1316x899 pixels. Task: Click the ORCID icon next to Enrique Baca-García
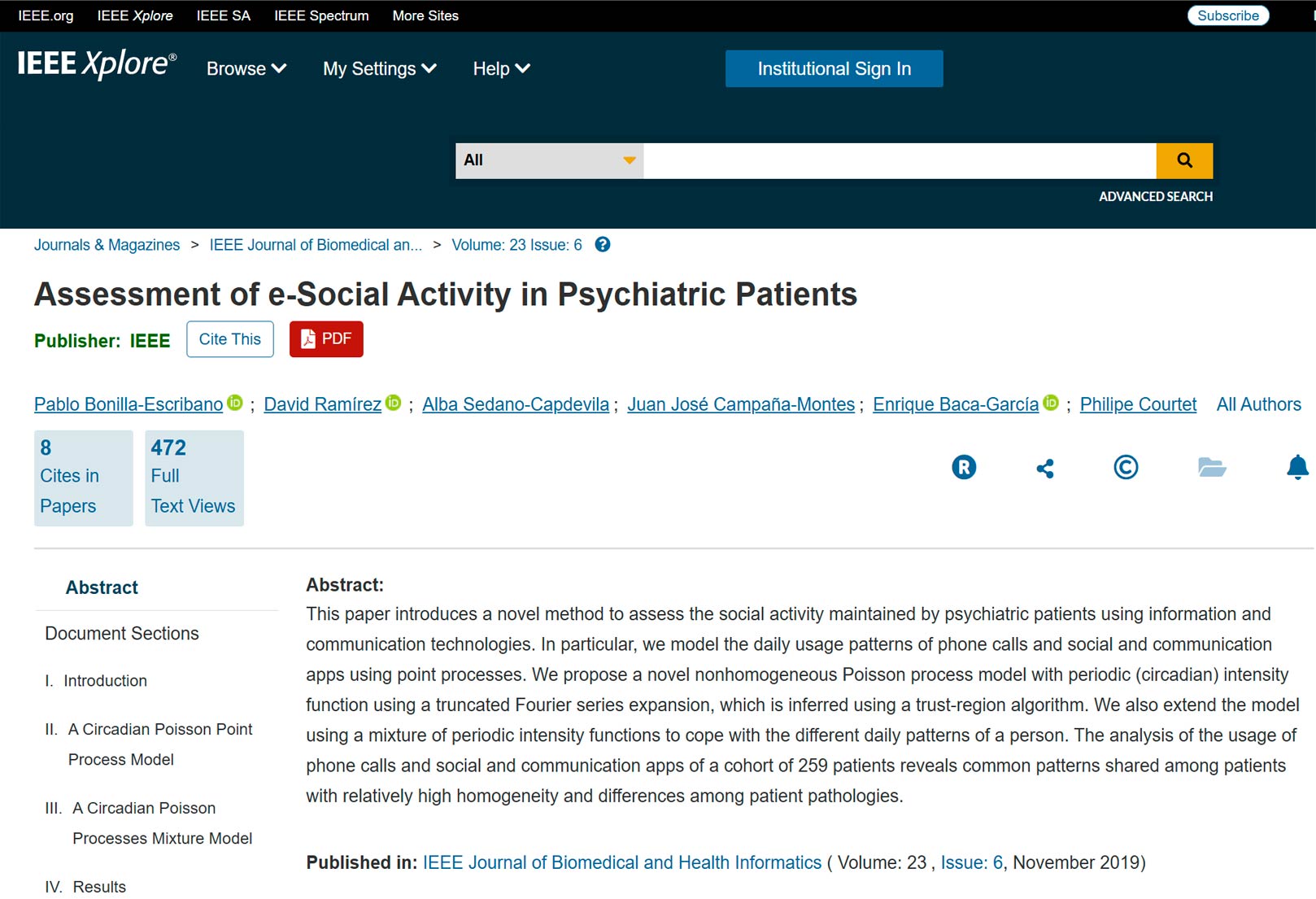[1051, 403]
